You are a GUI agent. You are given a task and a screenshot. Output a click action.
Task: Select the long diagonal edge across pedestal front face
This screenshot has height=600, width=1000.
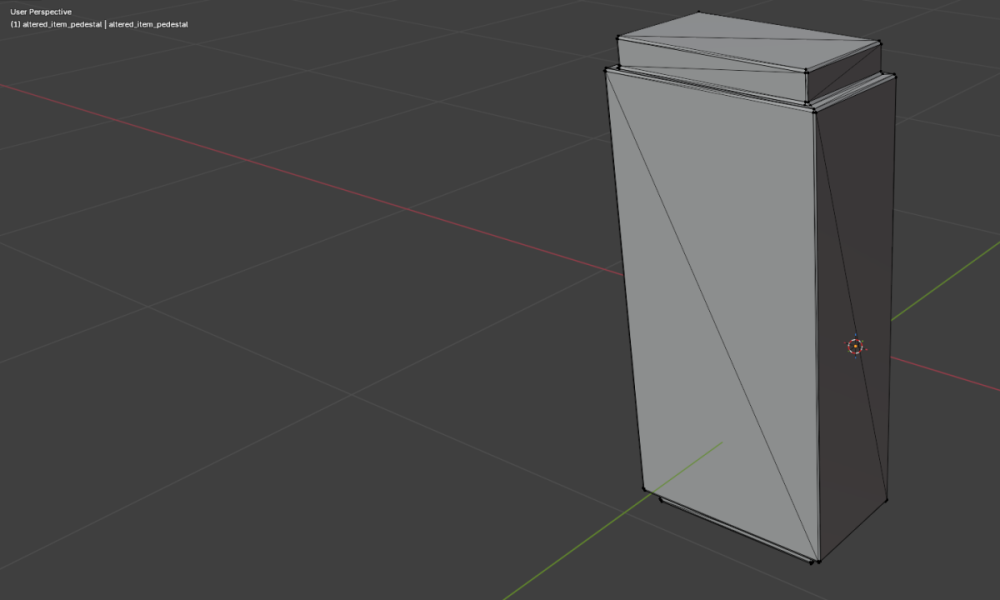point(712,316)
